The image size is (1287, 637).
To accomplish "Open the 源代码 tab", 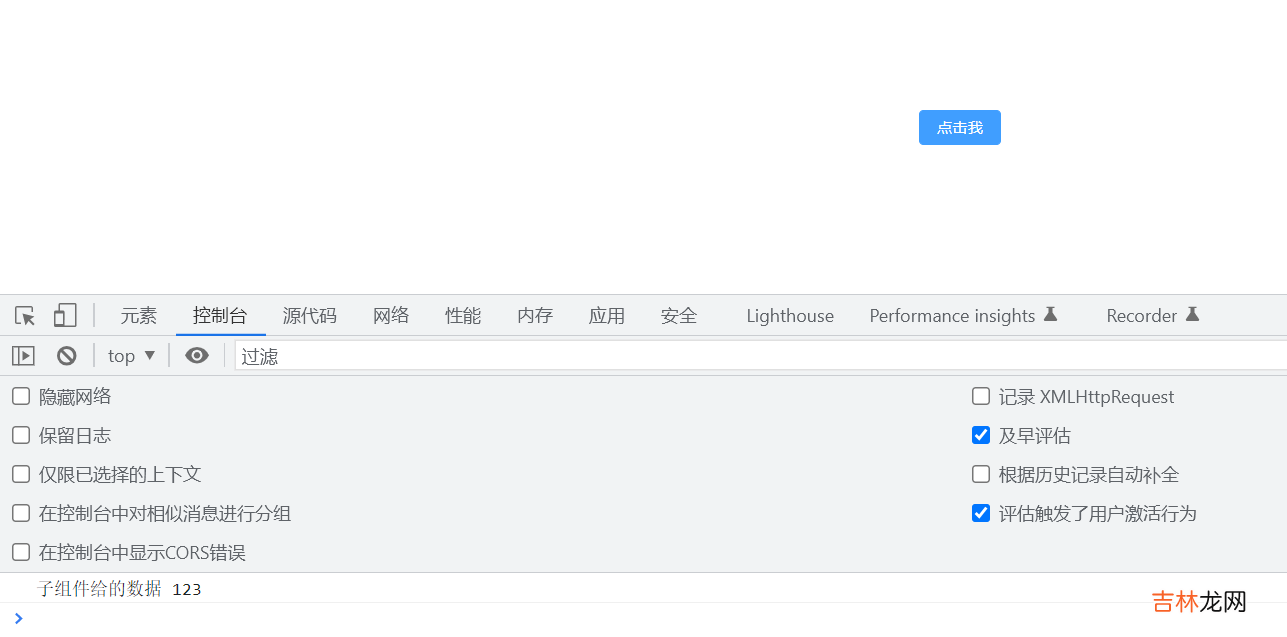I will point(310,316).
